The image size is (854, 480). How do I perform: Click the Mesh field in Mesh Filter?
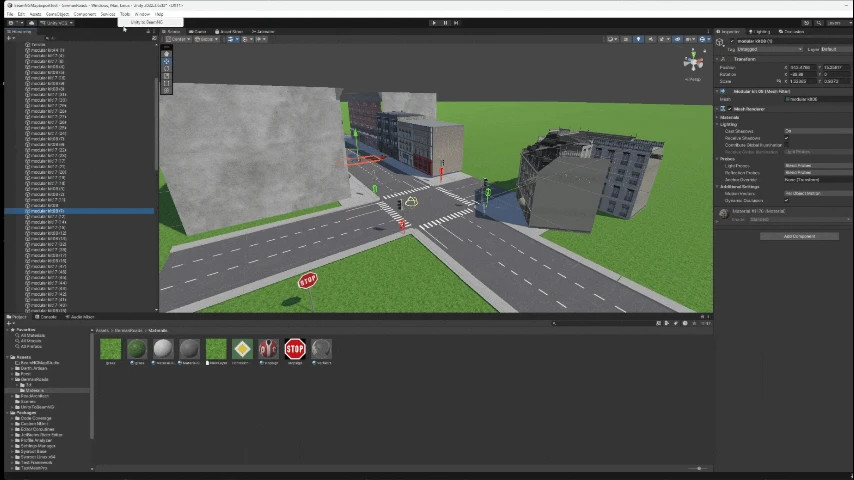pos(818,99)
